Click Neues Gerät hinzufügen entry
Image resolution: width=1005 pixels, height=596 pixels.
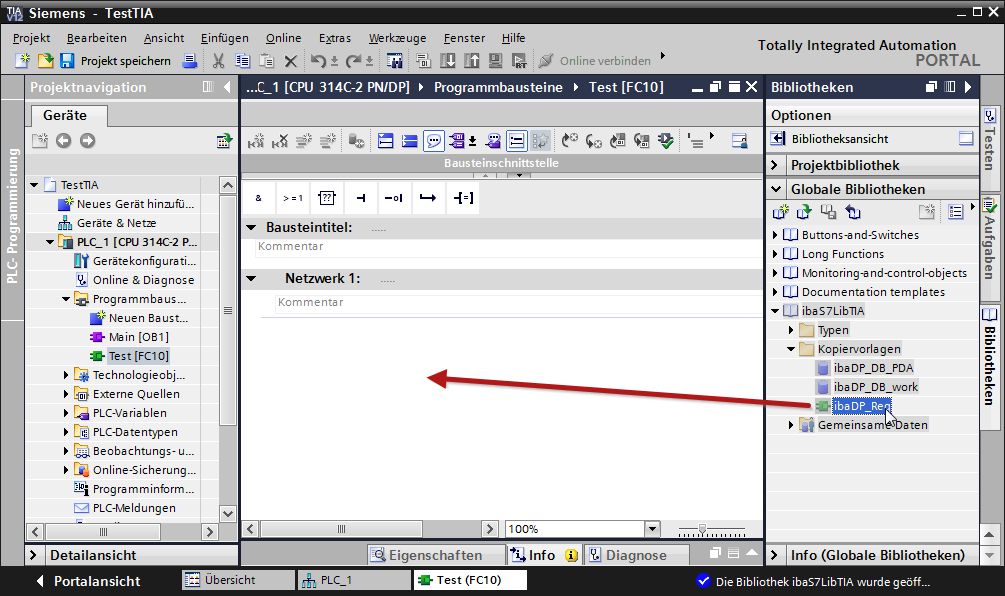(x=135, y=204)
